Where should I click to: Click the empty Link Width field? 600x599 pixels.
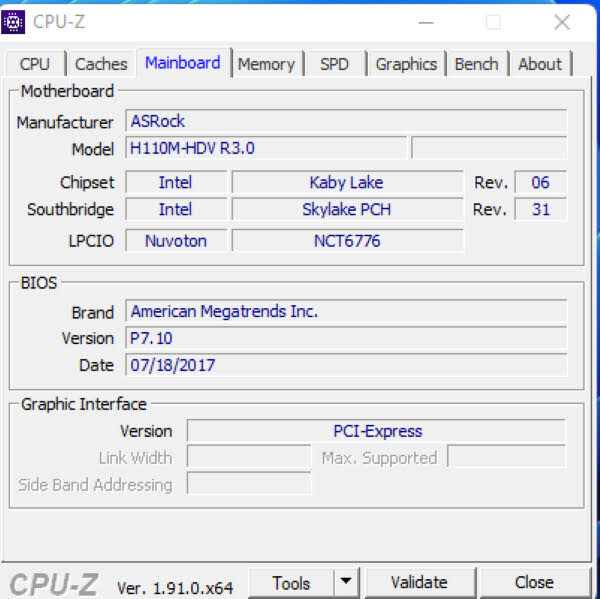[249, 457]
